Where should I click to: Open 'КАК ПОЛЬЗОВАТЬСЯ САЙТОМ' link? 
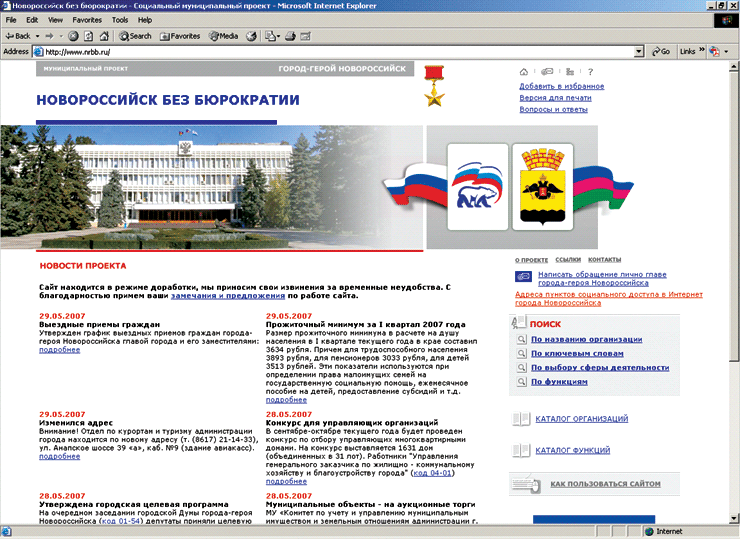pos(605,484)
